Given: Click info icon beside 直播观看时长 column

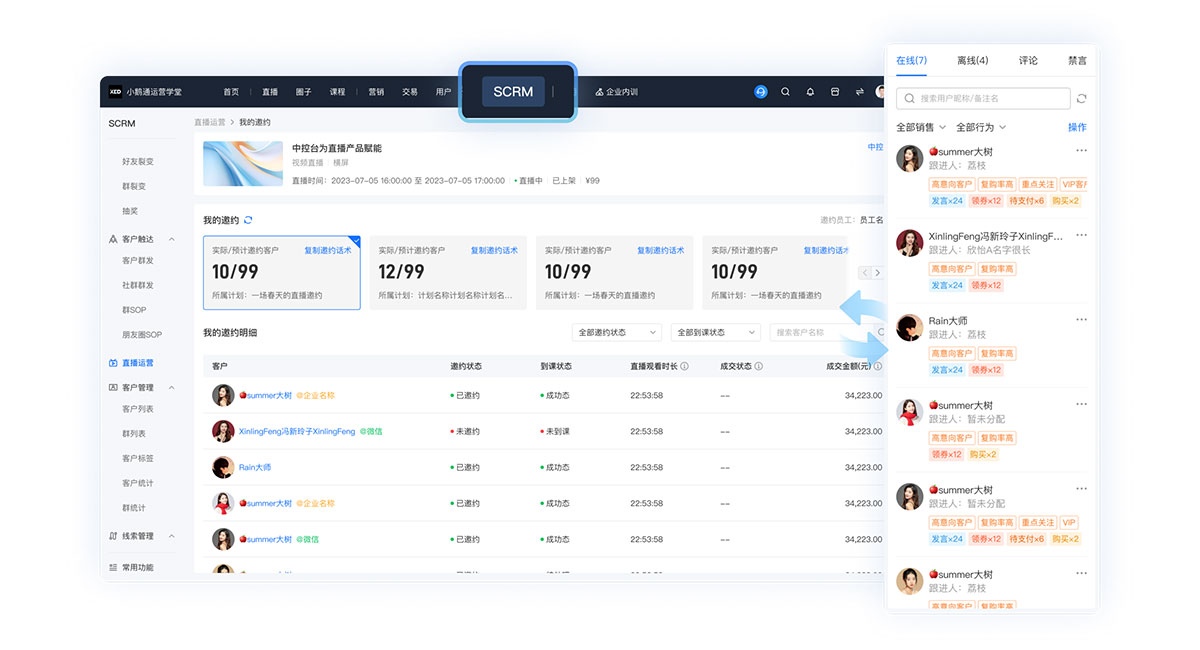Looking at the screenshot, I should (x=684, y=367).
